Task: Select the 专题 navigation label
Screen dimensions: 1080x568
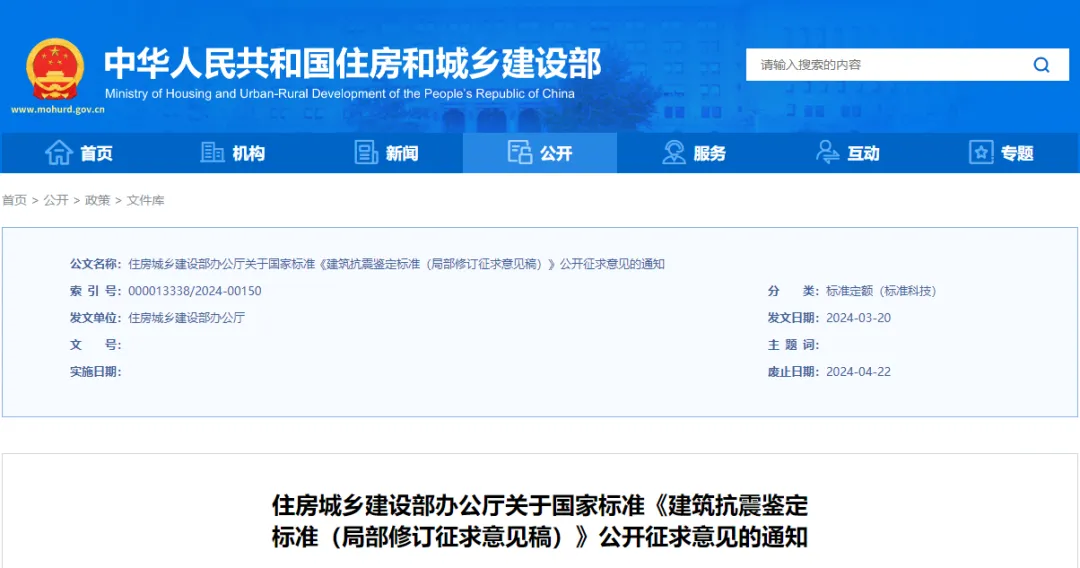Action: pyautogui.click(x=1017, y=154)
